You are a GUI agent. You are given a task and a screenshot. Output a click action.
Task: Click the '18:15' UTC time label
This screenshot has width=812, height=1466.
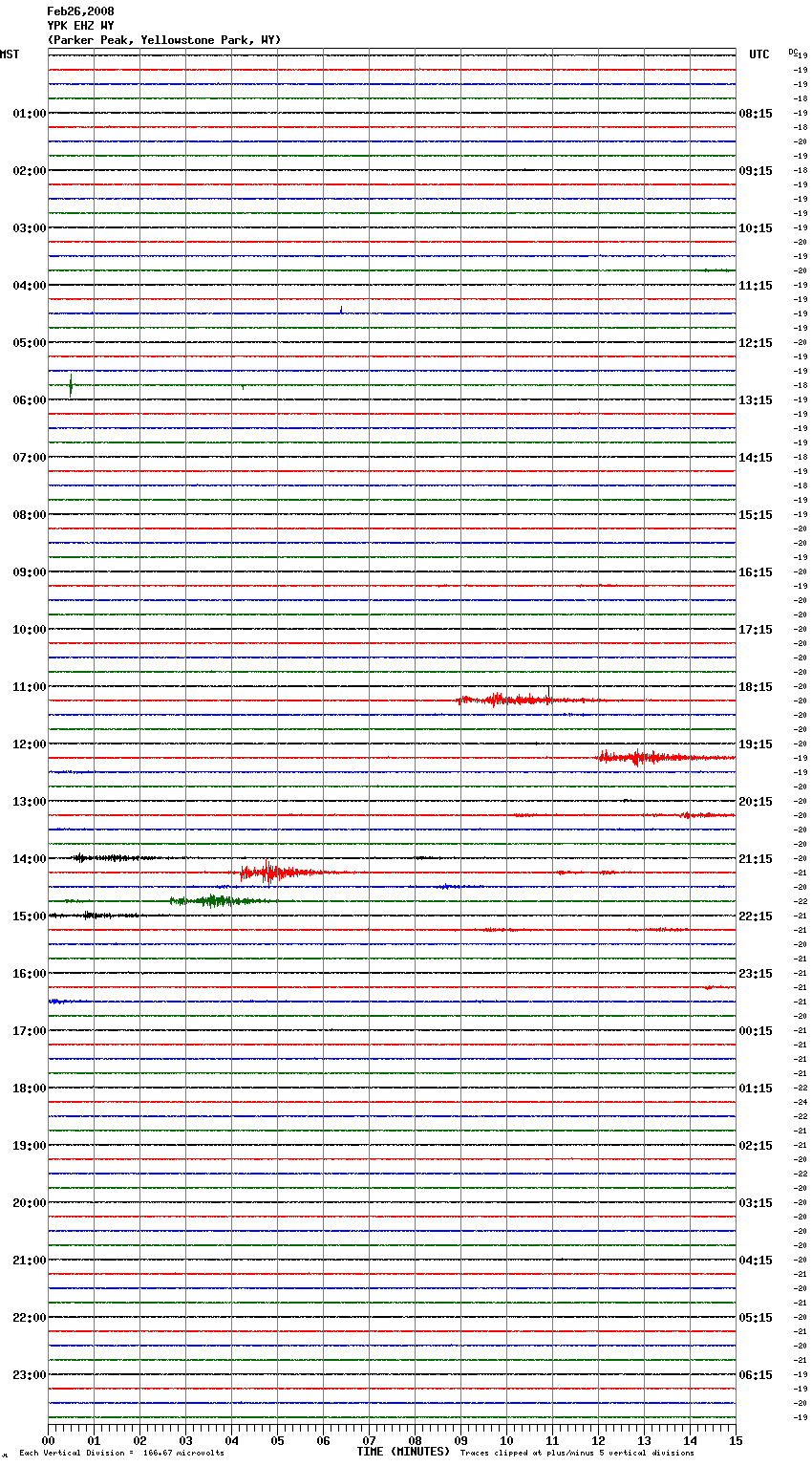(x=756, y=687)
